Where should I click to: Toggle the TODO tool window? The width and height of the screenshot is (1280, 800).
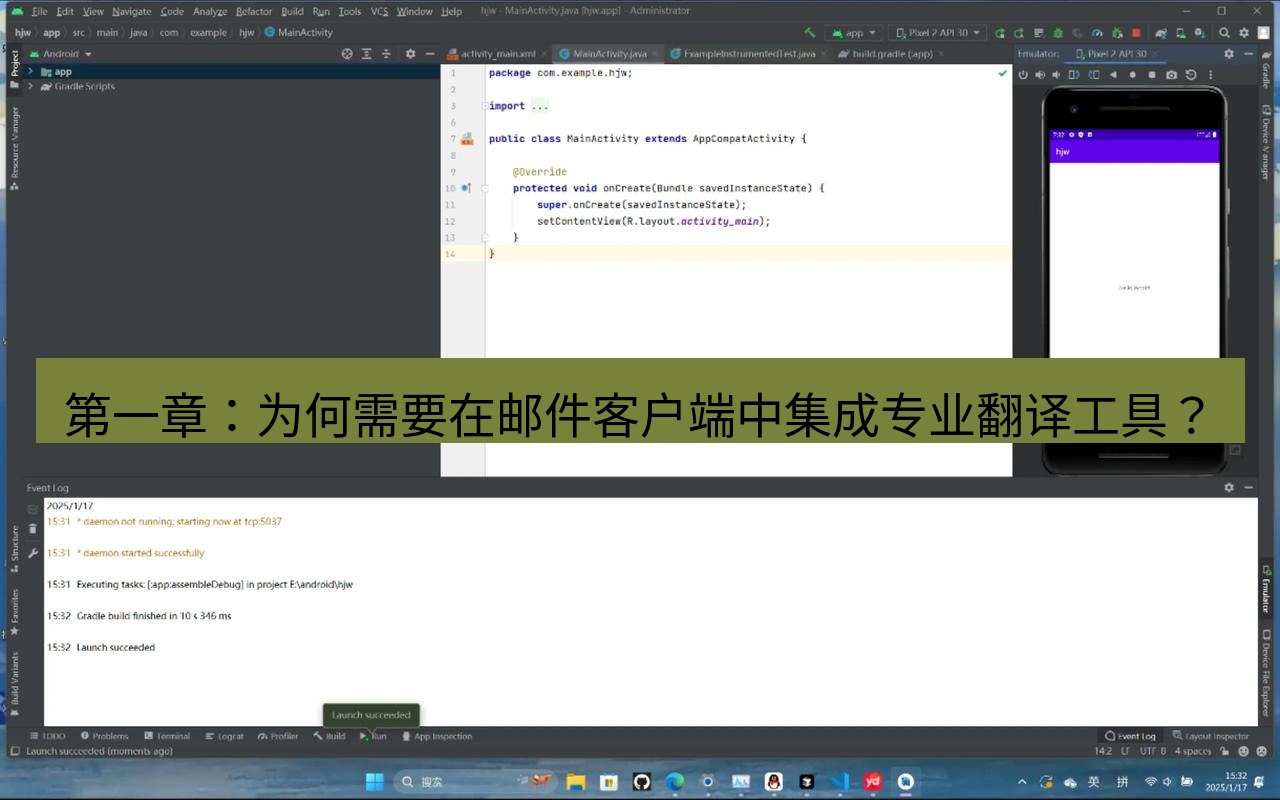(x=47, y=736)
